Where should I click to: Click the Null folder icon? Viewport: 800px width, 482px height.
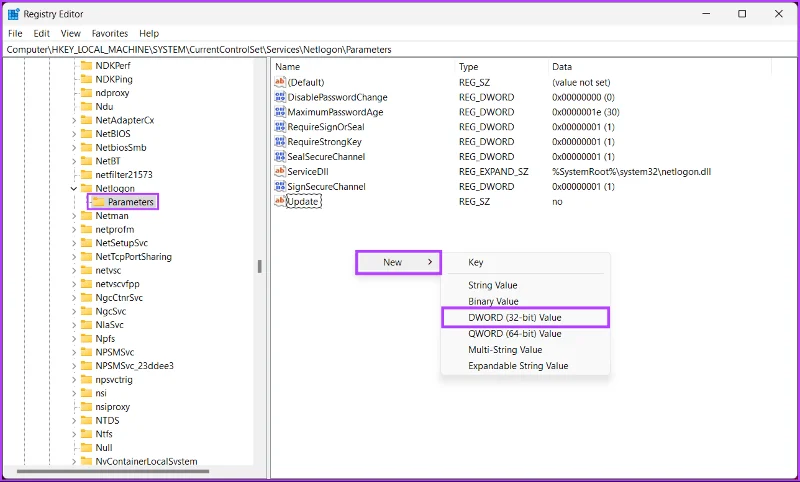[x=86, y=447]
